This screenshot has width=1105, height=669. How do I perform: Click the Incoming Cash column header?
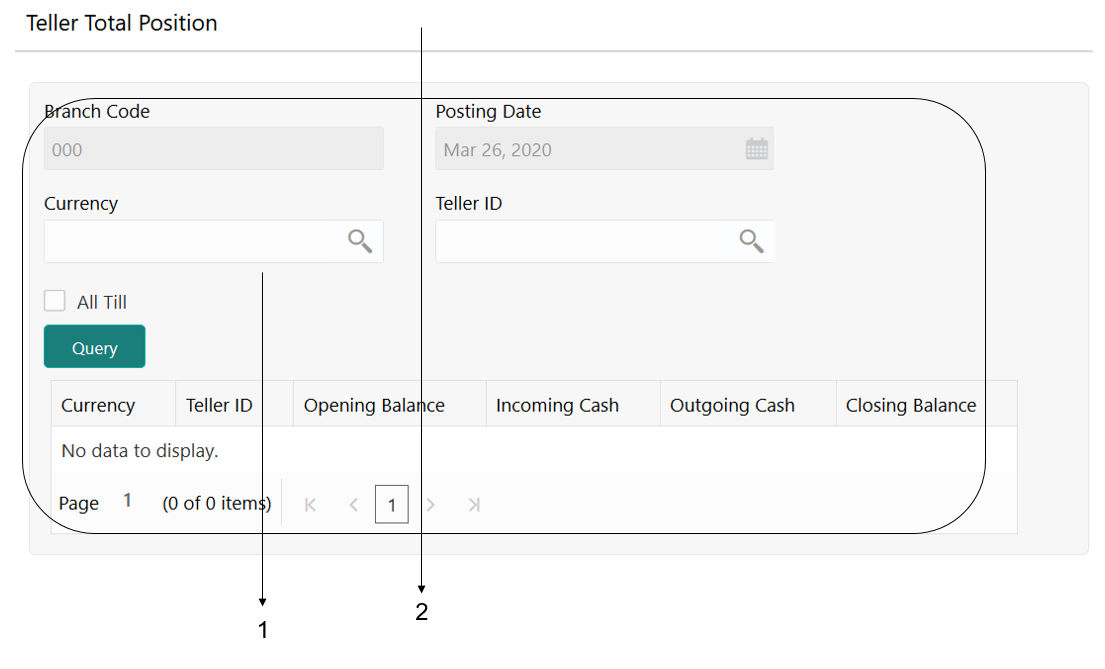pos(557,405)
